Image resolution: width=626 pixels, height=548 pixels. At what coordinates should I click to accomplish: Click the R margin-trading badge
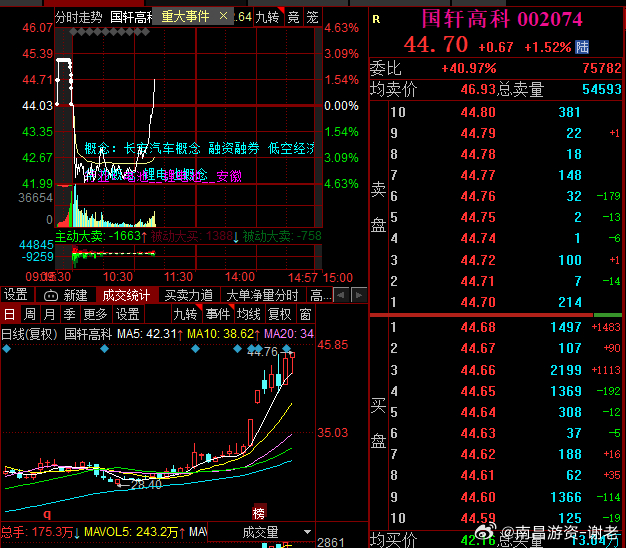[x=376, y=19]
